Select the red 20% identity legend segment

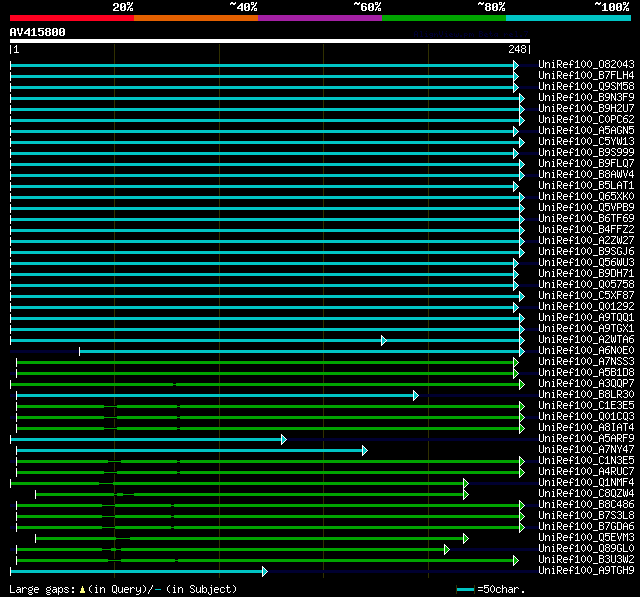point(72,18)
